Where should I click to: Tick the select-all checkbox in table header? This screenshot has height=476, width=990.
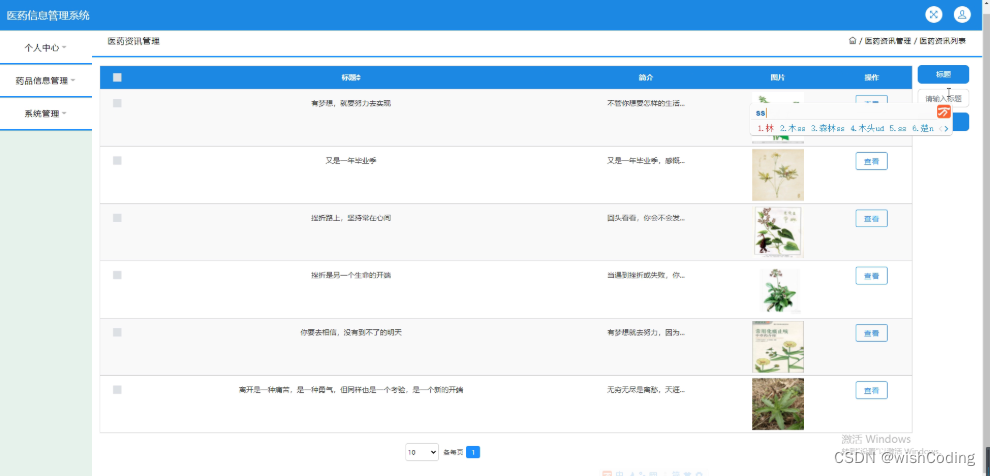tap(117, 78)
